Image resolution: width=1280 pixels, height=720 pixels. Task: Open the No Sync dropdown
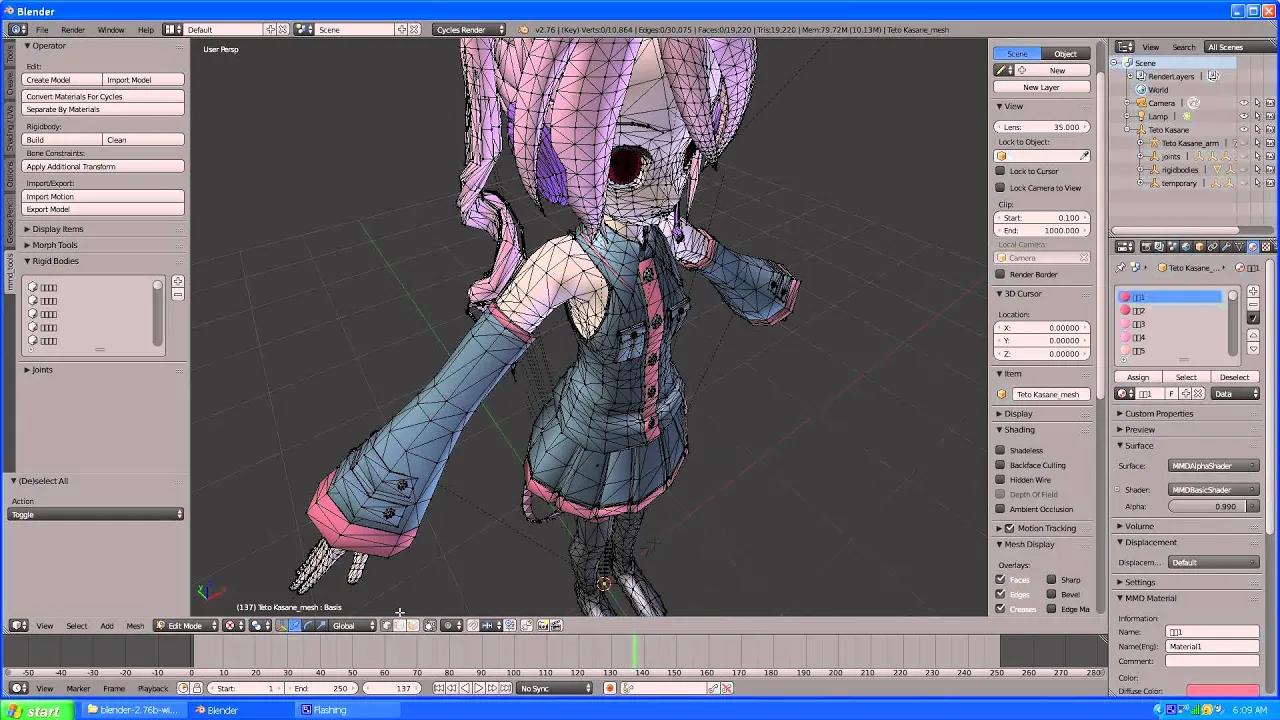556,688
